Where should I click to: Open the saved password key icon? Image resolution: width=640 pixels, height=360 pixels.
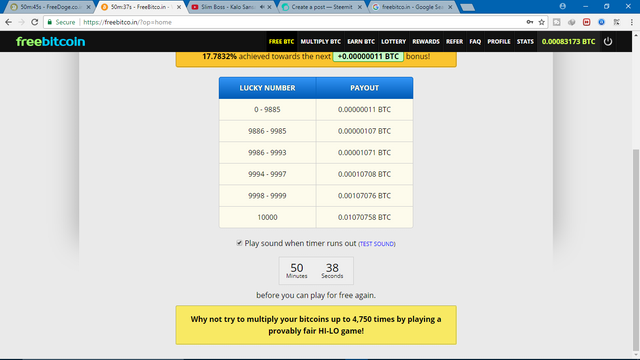click(x=529, y=22)
